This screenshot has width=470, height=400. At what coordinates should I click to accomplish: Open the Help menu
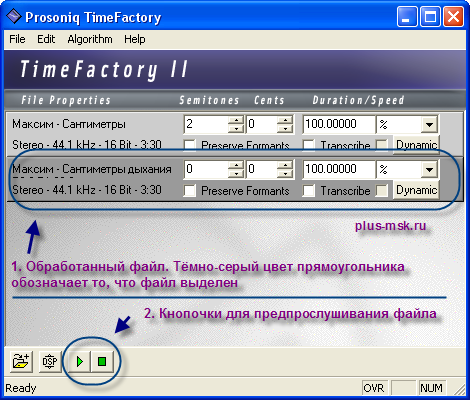pyautogui.click(x=135, y=39)
